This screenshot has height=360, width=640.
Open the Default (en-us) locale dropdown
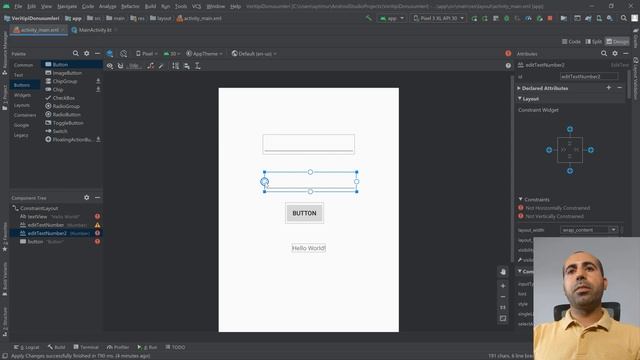click(x=254, y=53)
